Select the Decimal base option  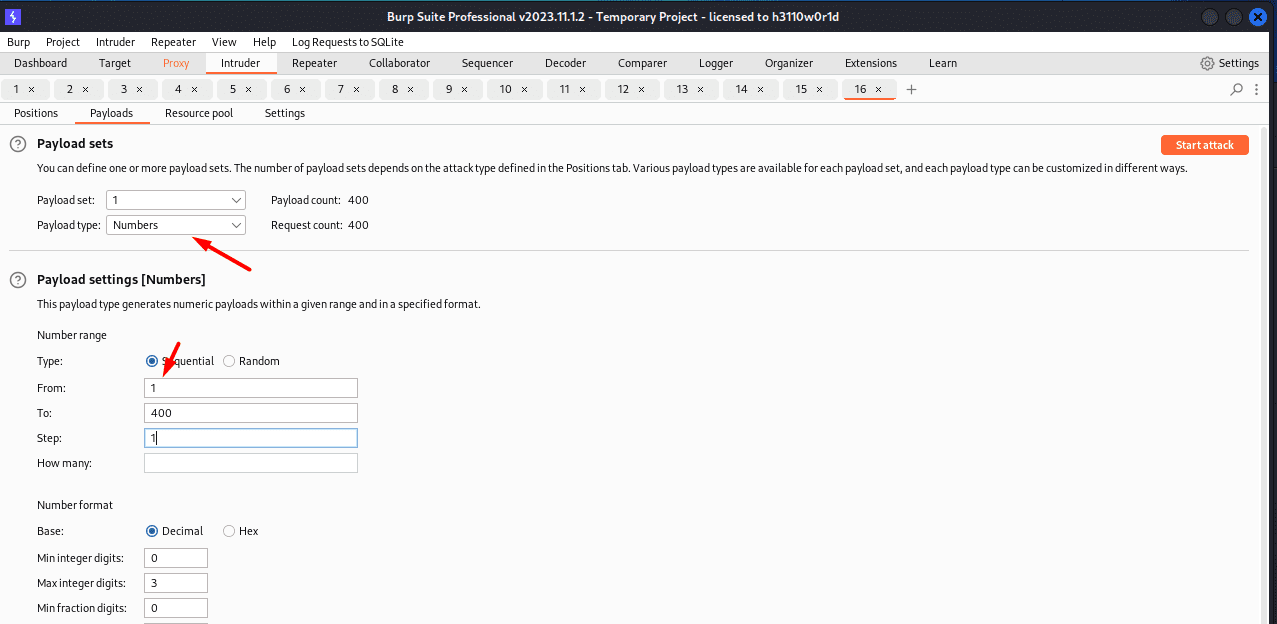click(x=152, y=531)
